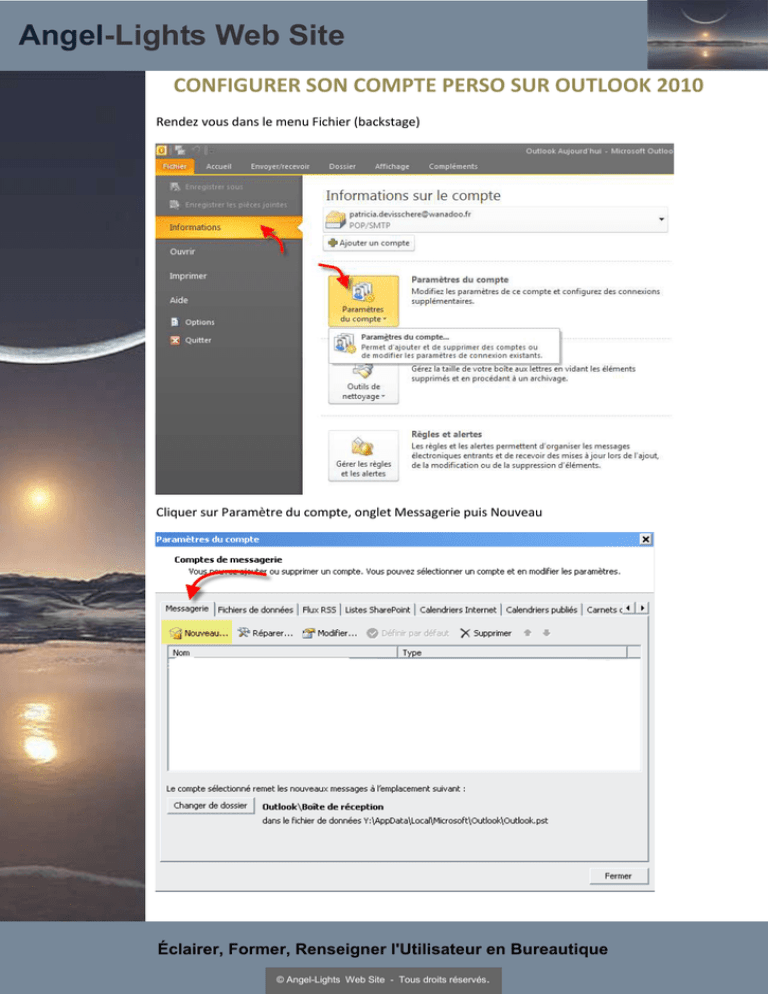Click the Nouveau... account button
The height and width of the screenshot is (994, 768).
(x=198, y=633)
